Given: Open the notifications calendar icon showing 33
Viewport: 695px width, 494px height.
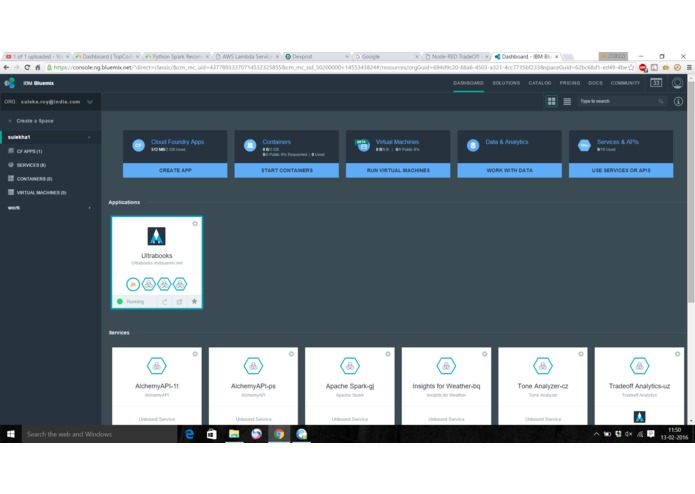Looking at the screenshot, I should click(x=656, y=83).
